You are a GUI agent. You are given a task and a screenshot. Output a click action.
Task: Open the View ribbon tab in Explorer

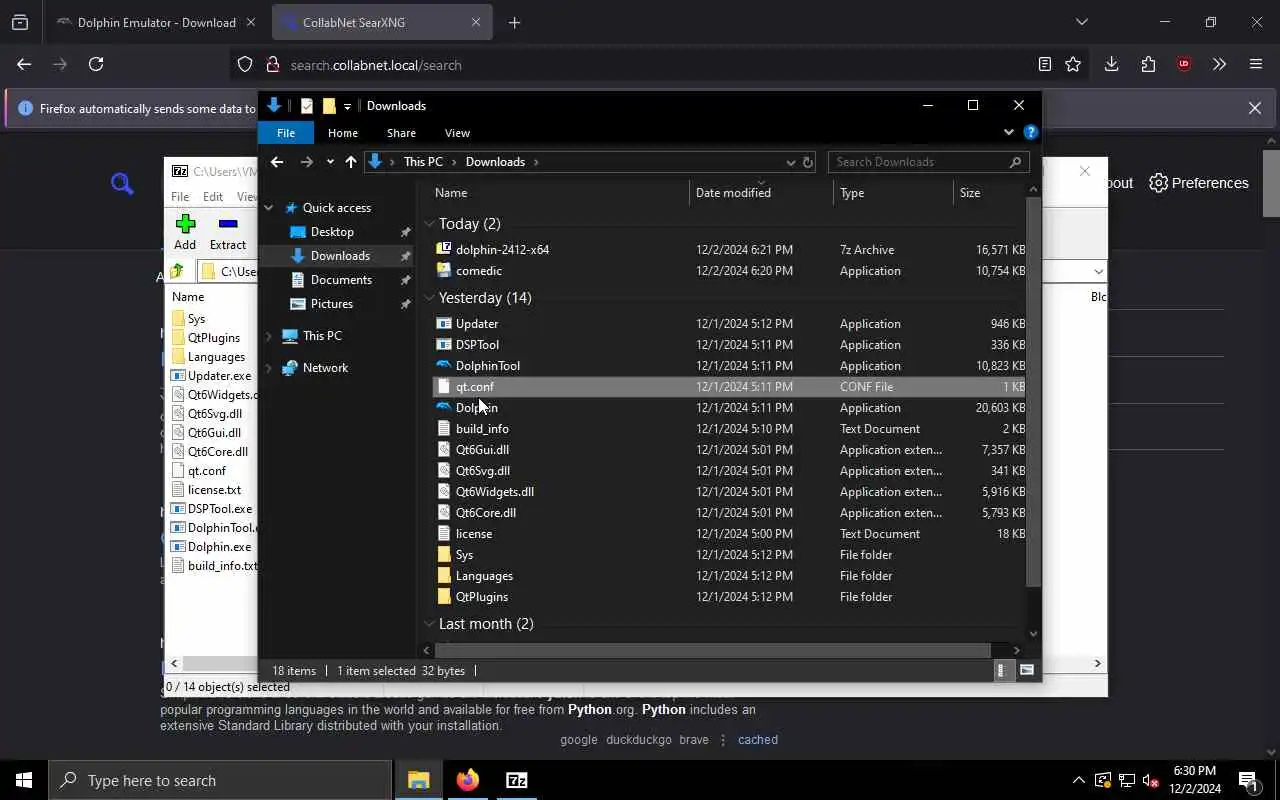click(x=457, y=133)
